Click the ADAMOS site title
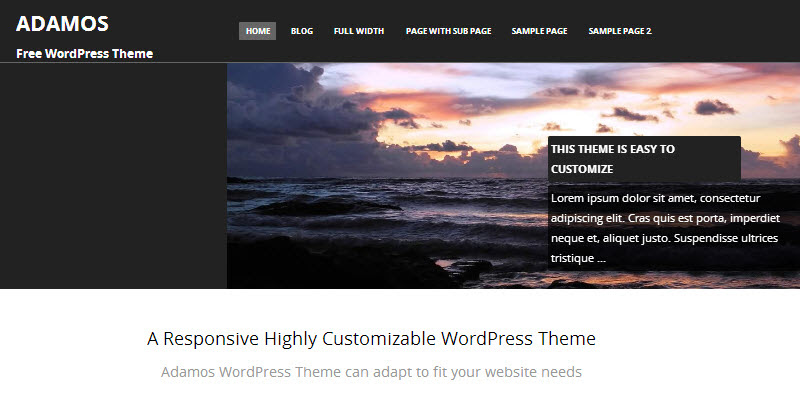Image resolution: width=800 pixels, height=400 pixels. pyautogui.click(x=62, y=23)
